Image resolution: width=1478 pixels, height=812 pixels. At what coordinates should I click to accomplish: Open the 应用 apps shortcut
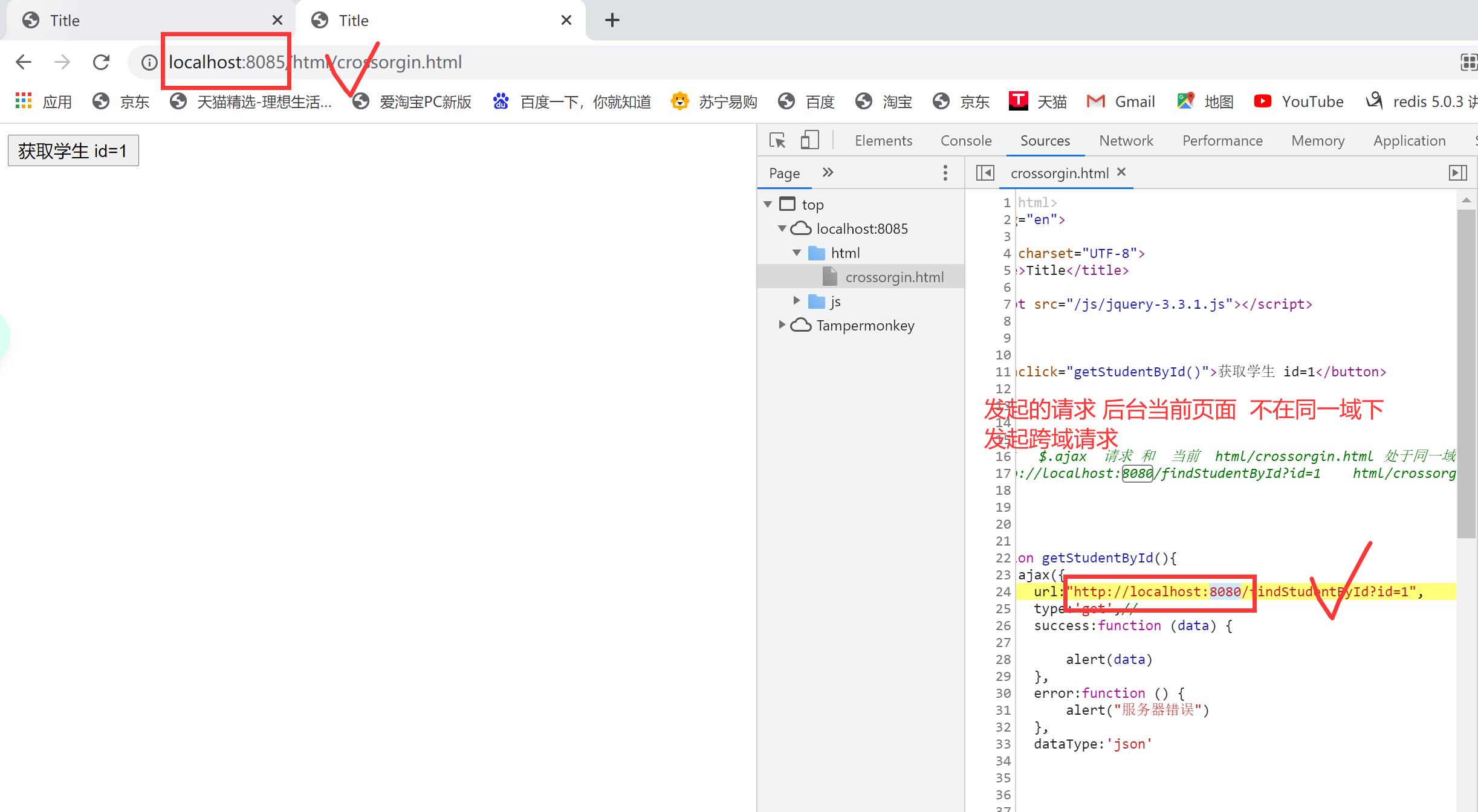(44, 101)
